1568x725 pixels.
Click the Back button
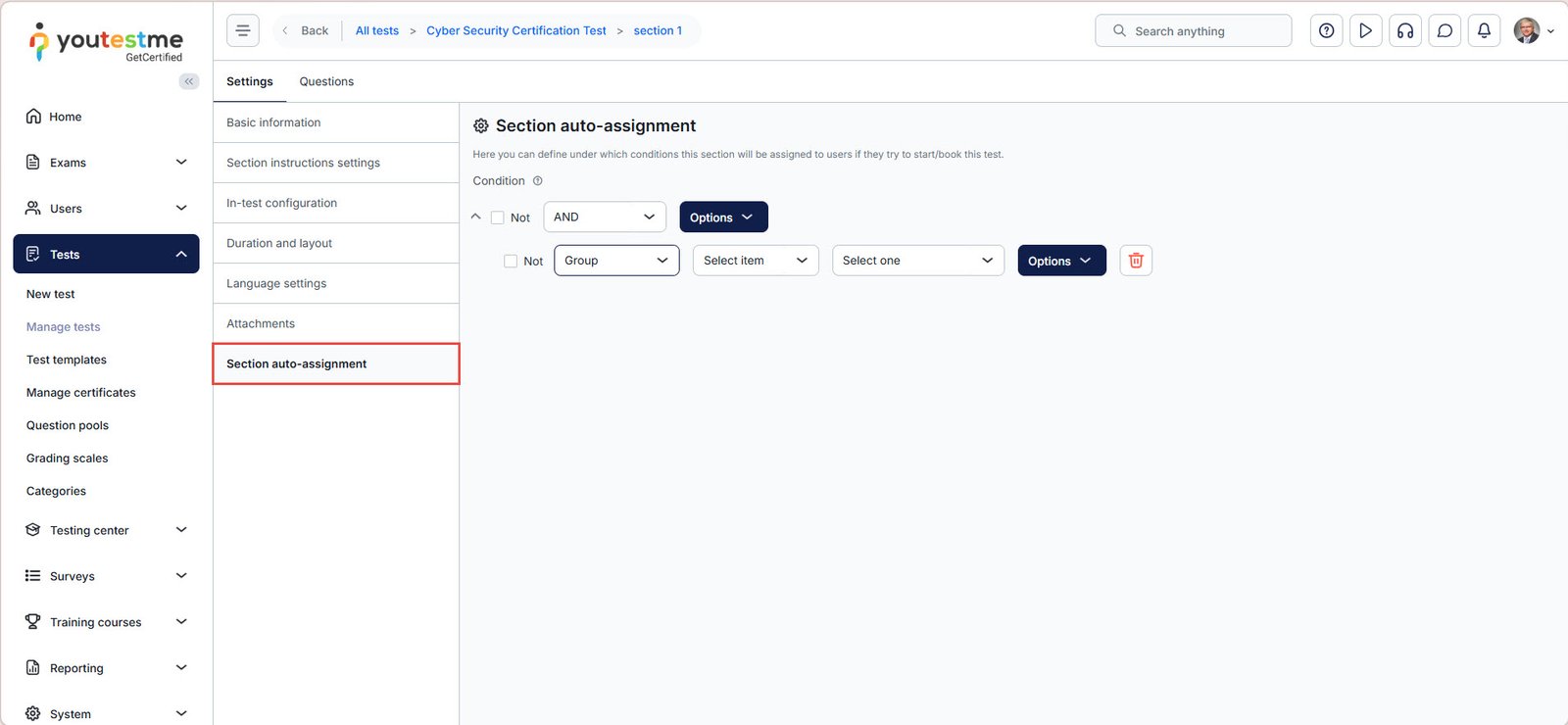(x=306, y=30)
